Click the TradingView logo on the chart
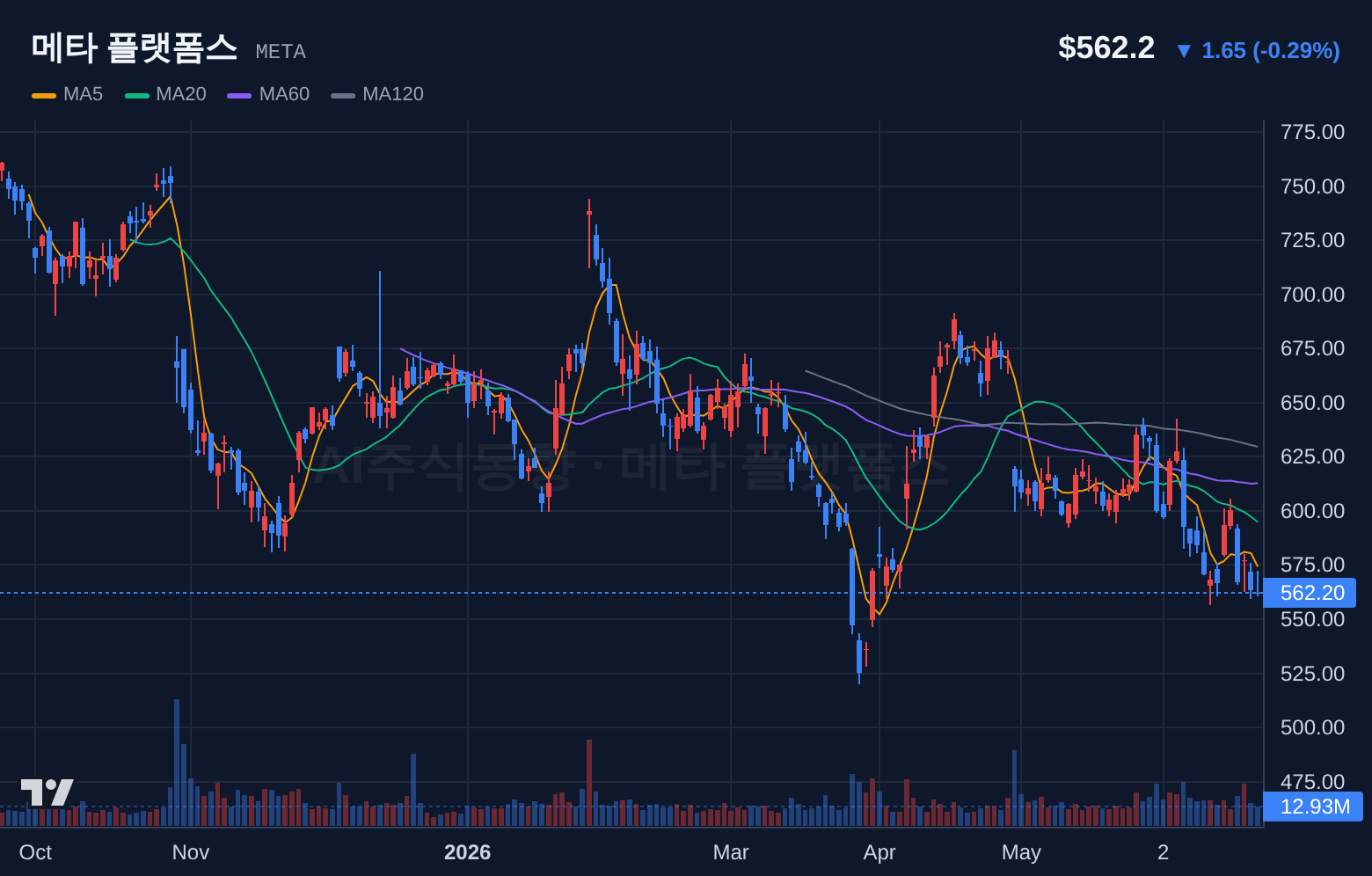1372x876 pixels. [x=47, y=792]
